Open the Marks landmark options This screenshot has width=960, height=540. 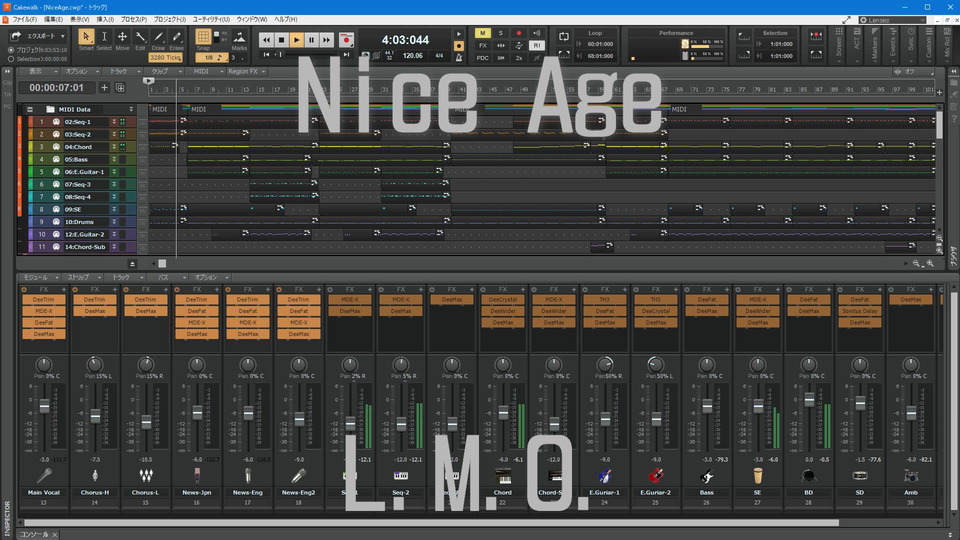239,37
